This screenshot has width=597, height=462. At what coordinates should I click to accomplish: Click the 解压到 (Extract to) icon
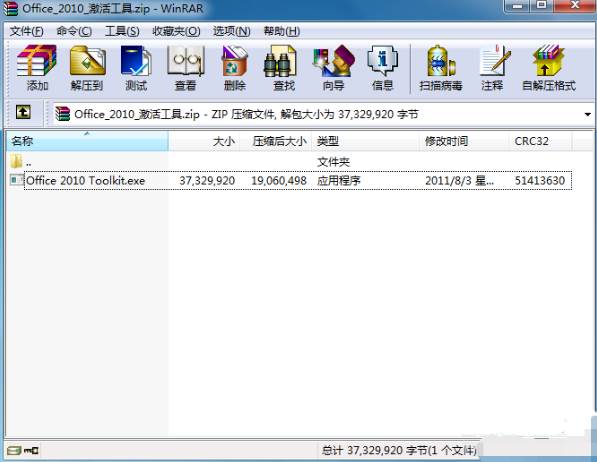coord(87,68)
